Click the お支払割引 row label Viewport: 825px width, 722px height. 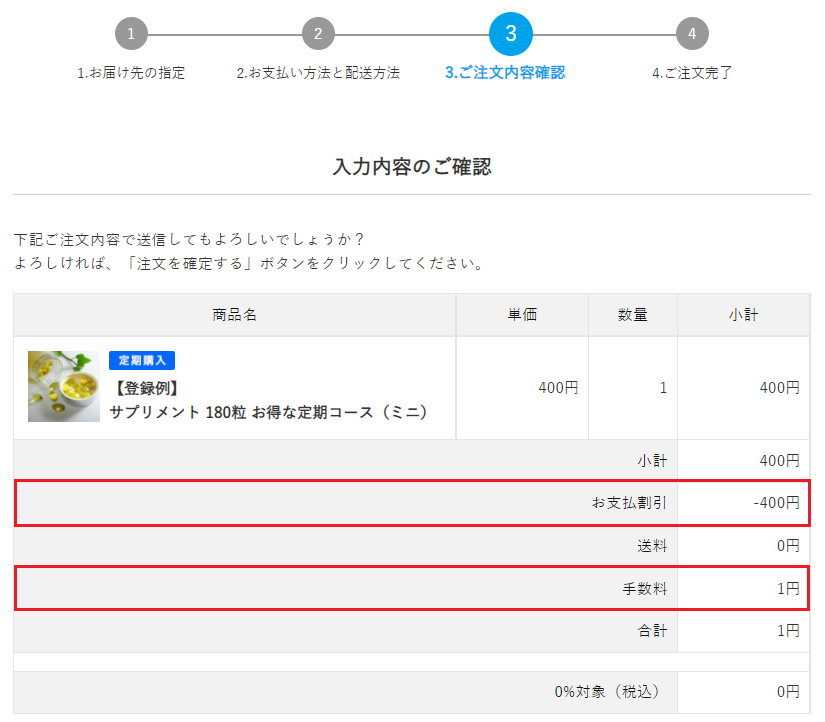point(629,503)
